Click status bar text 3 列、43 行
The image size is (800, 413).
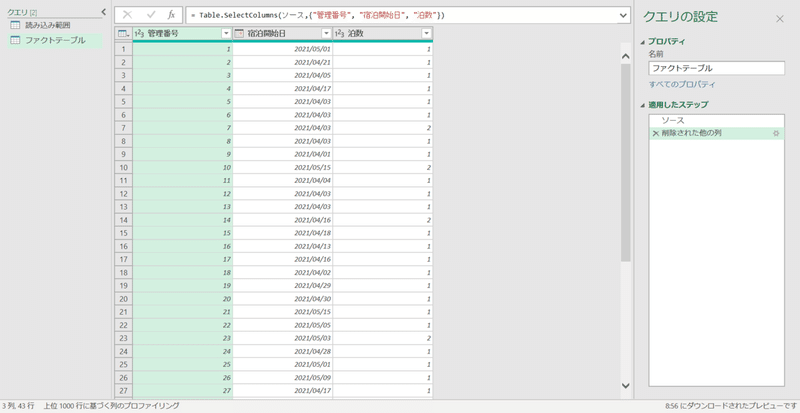[17, 406]
